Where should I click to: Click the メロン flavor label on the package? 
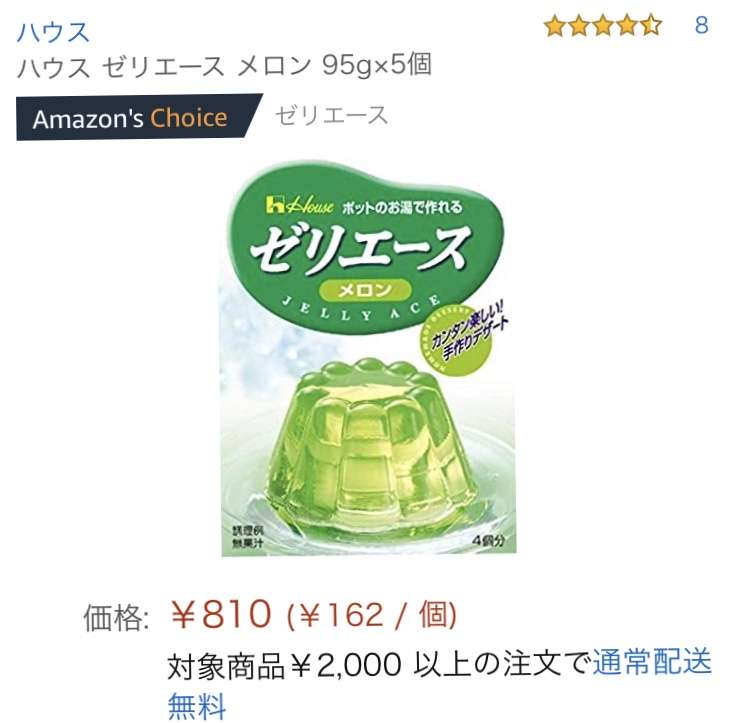[x=365, y=290]
